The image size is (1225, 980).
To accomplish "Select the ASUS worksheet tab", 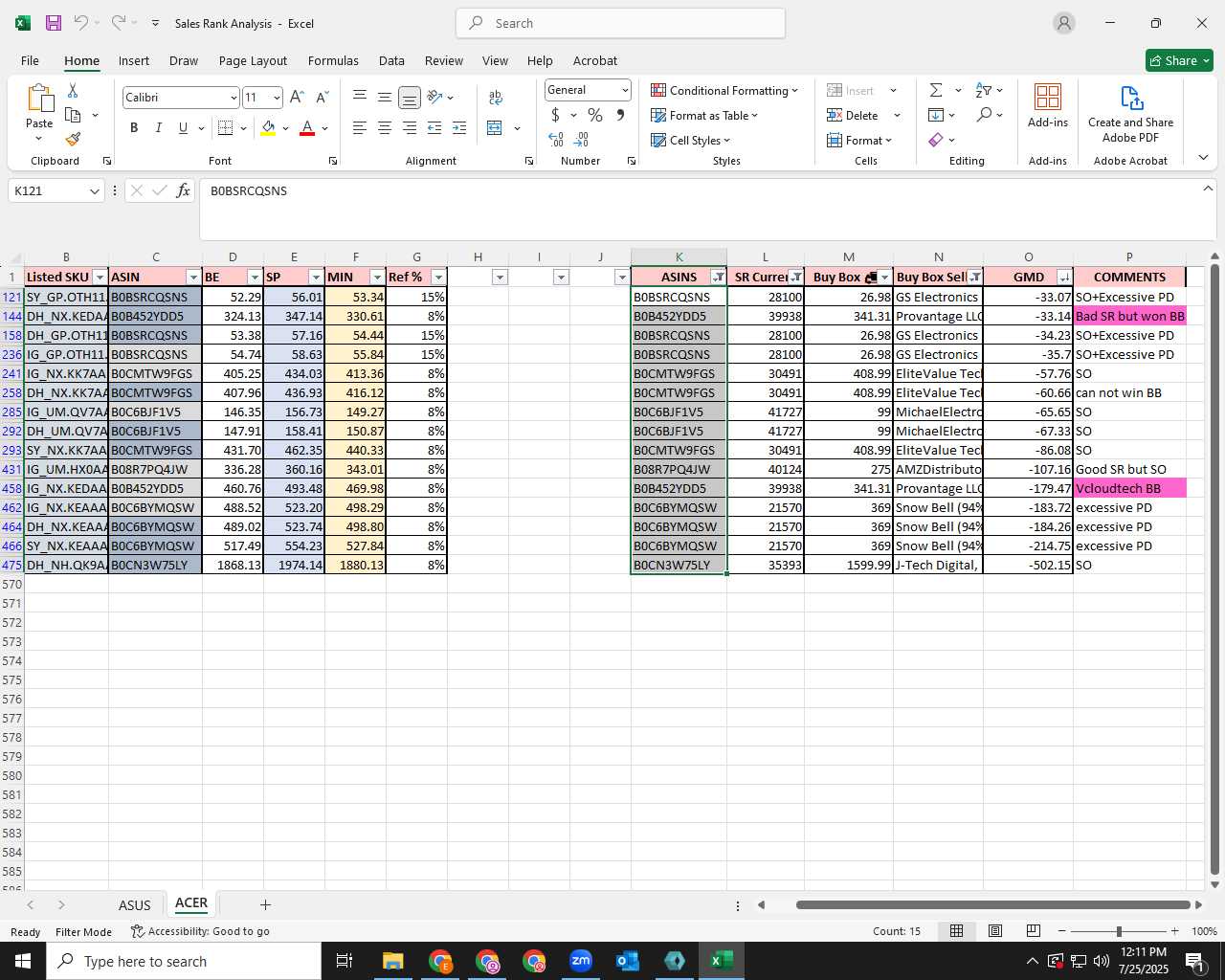I will pyautogui.click(x=134, y=904).
